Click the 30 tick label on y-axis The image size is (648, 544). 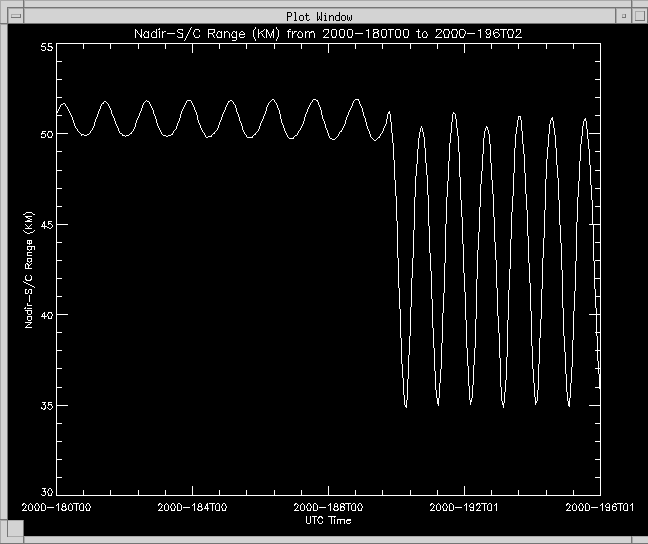click(x=44, y=491)
